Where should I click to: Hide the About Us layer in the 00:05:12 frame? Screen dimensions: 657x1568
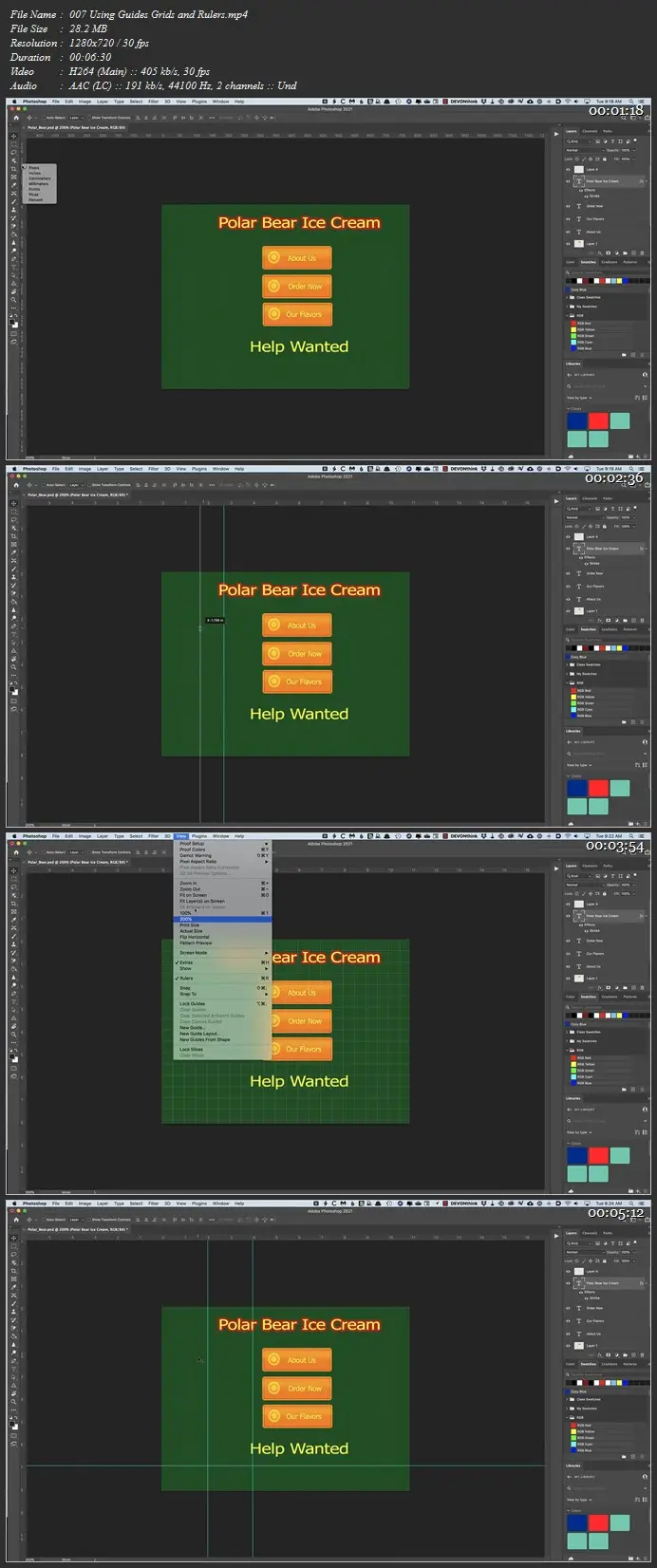[568, 1334]
